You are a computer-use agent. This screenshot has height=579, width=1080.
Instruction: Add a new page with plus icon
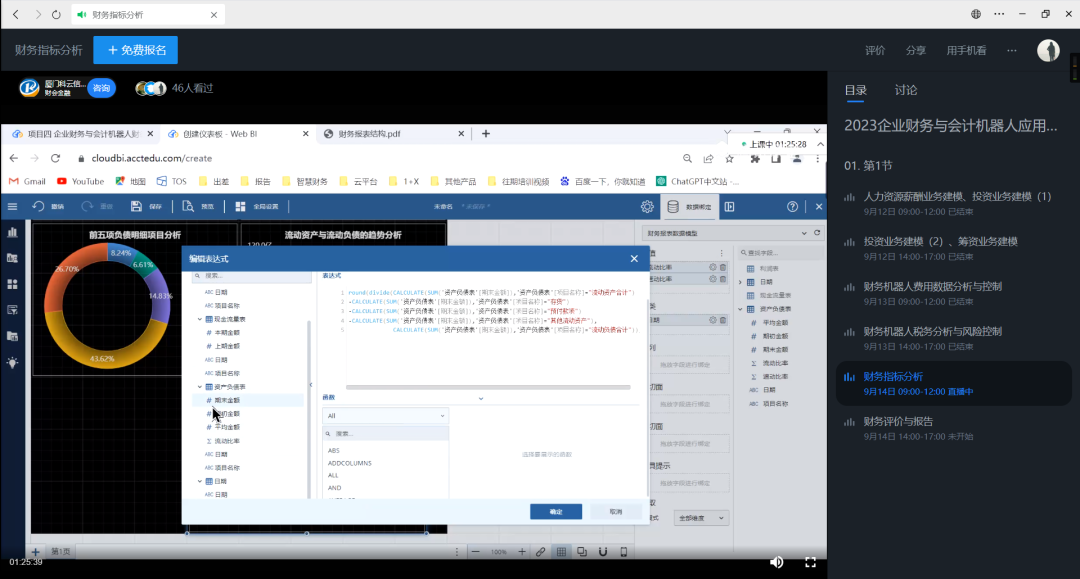point(35,551)
